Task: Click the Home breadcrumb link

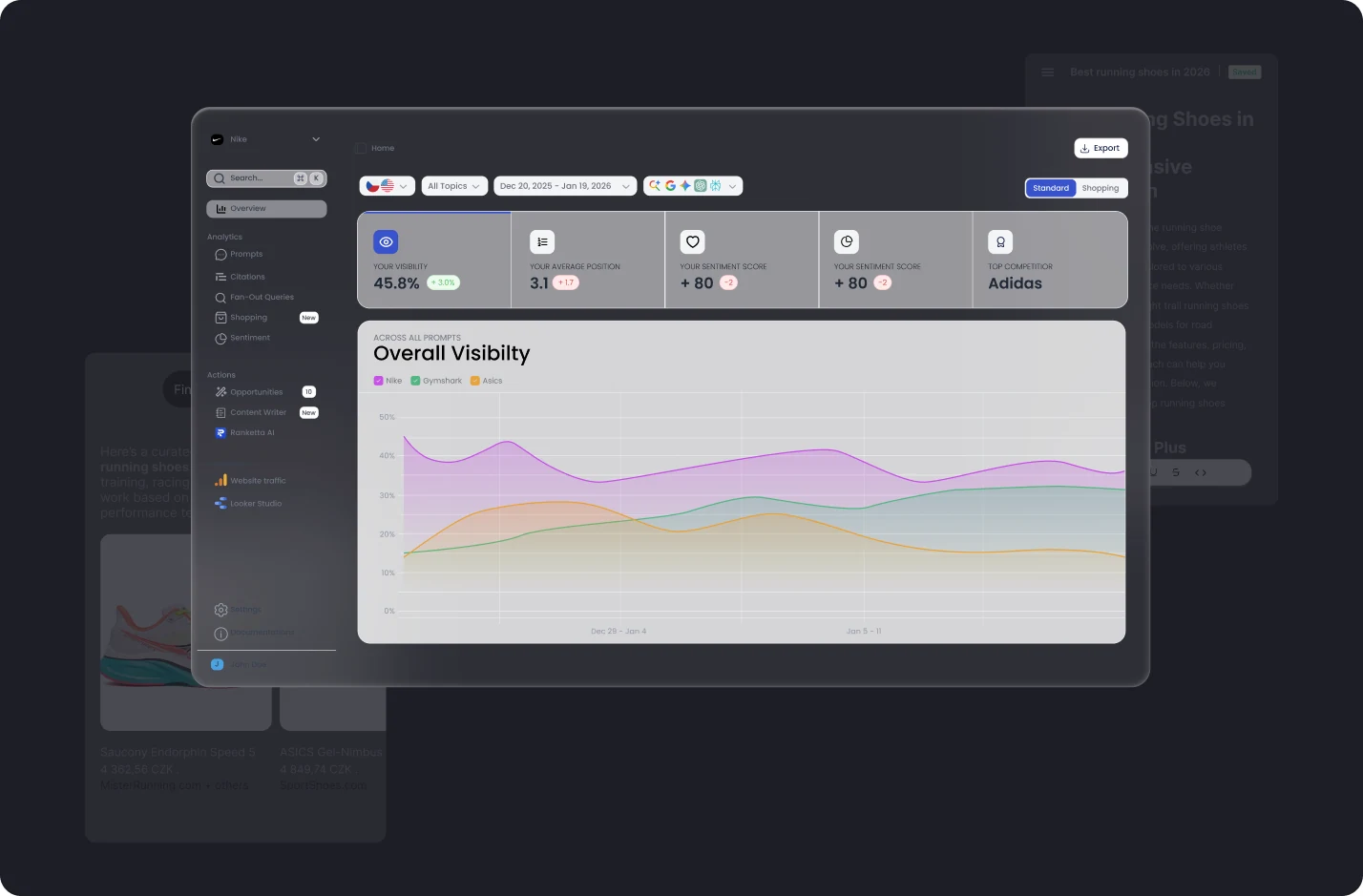Action: pos(383,149)
